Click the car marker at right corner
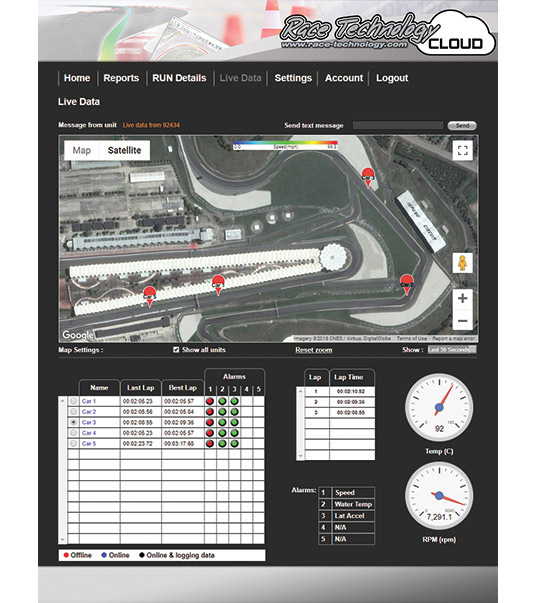This screenshot has width=537, height=603. pyautogui.click(x=407, y=284)
